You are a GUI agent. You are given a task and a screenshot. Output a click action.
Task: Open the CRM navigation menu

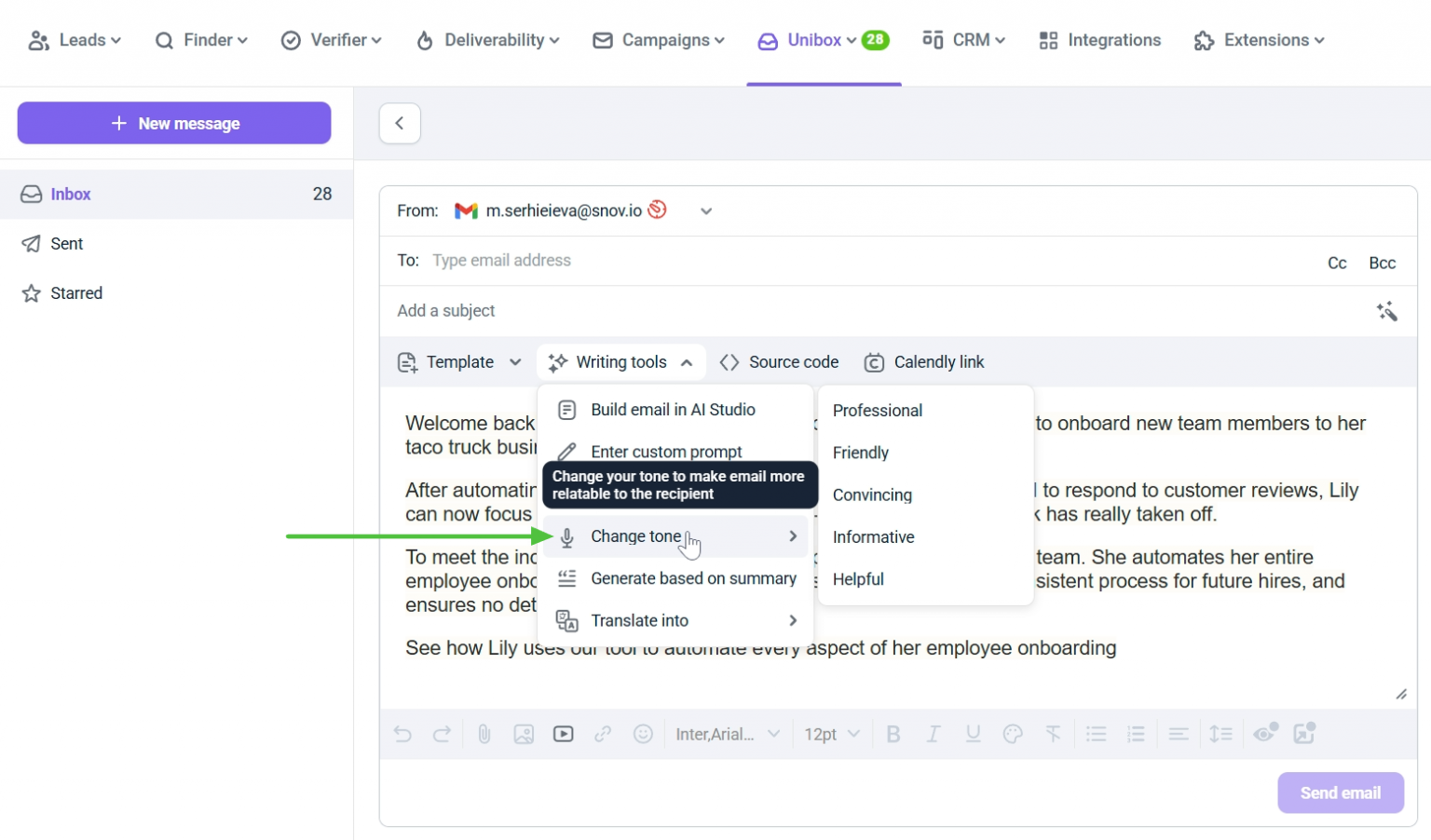tap(963, 40)
